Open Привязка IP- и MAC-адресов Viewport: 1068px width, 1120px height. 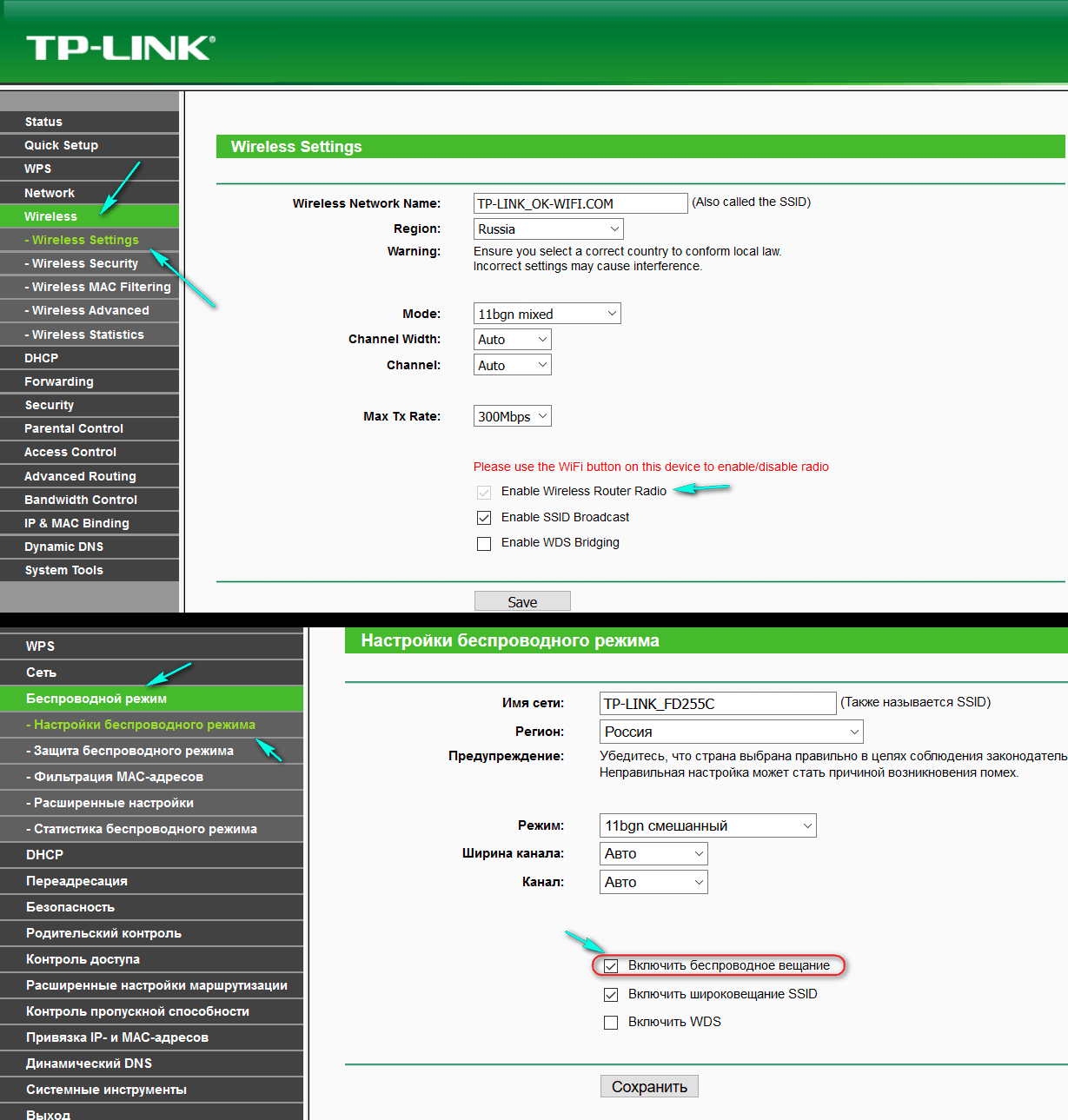tap(152, 1037)
